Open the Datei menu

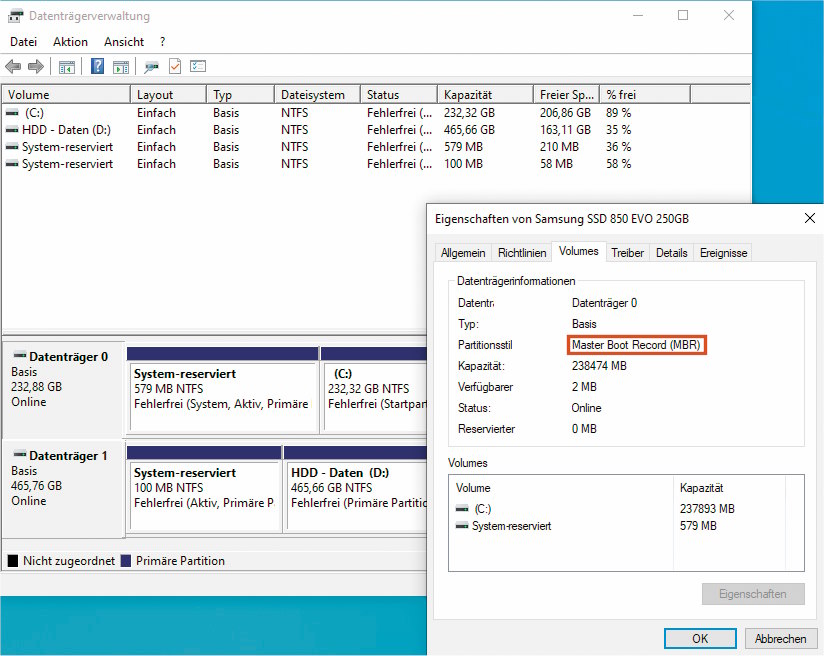point(24,42)
